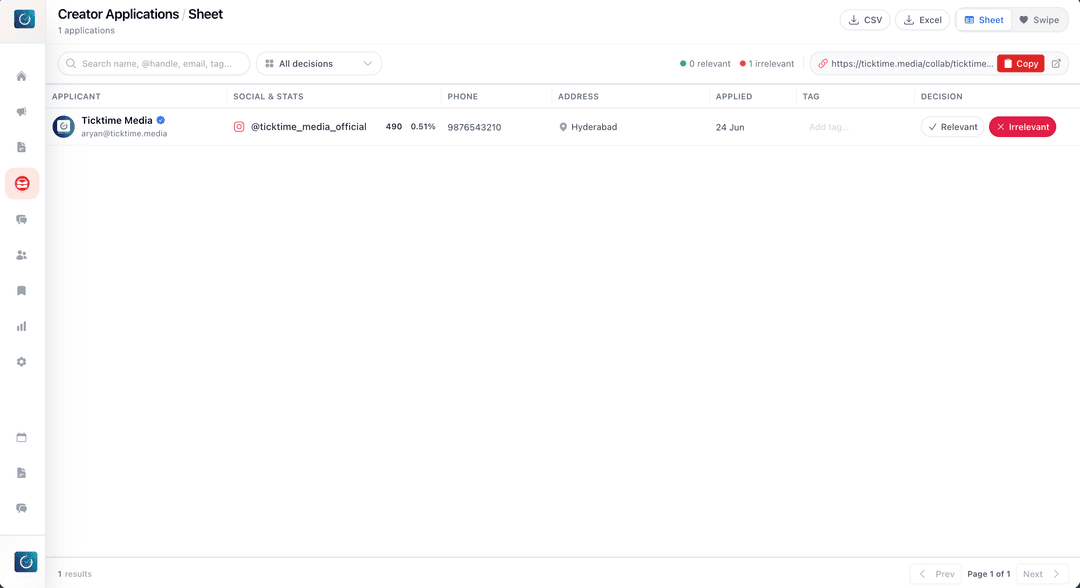
Task: Open the megaphone campaigns icon in sidebar
Action: point(21,112)
